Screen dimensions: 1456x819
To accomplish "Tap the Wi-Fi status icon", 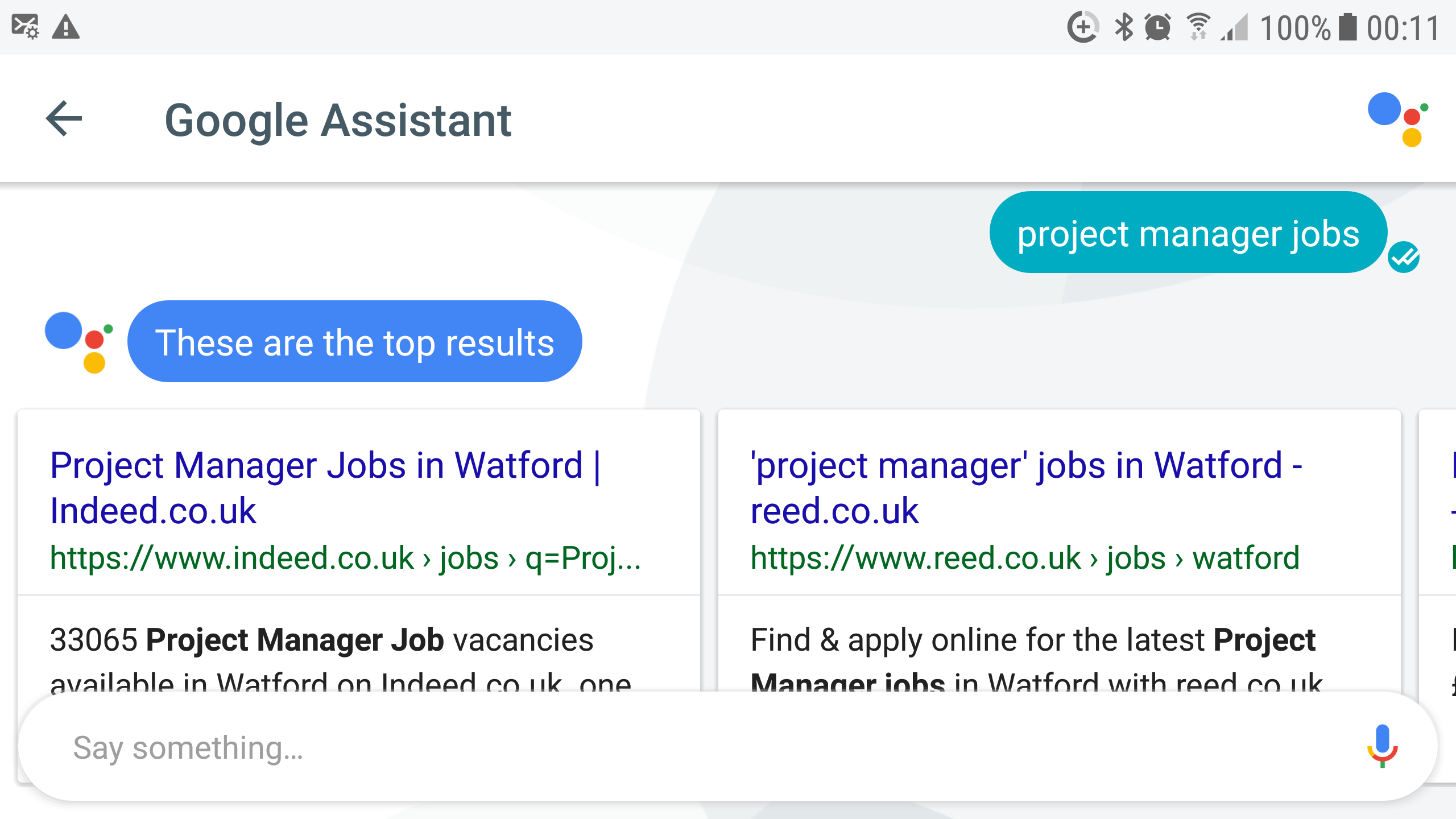I will (x=1198, y=27).
